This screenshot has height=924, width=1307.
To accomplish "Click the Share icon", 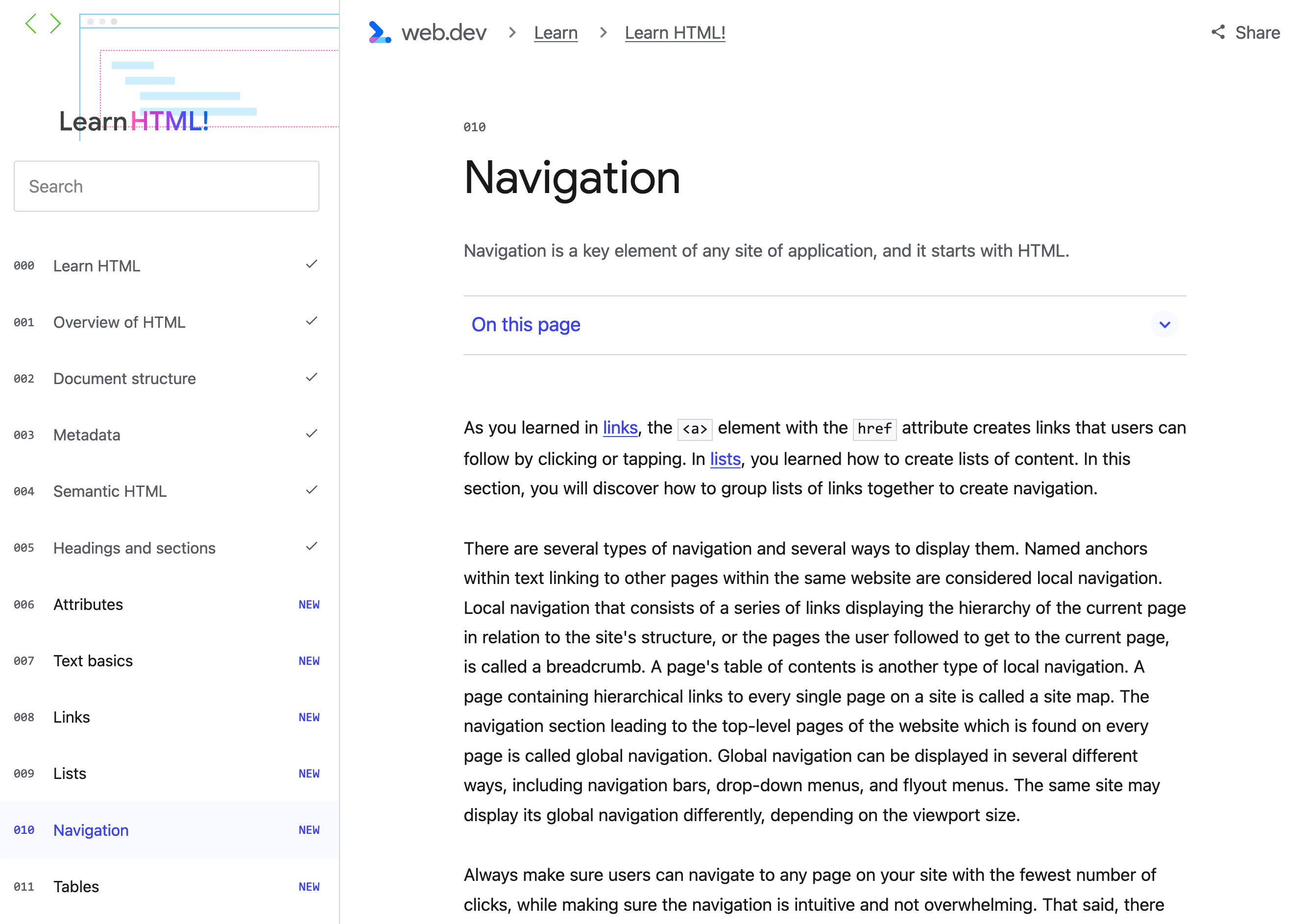I will 1219,32.
